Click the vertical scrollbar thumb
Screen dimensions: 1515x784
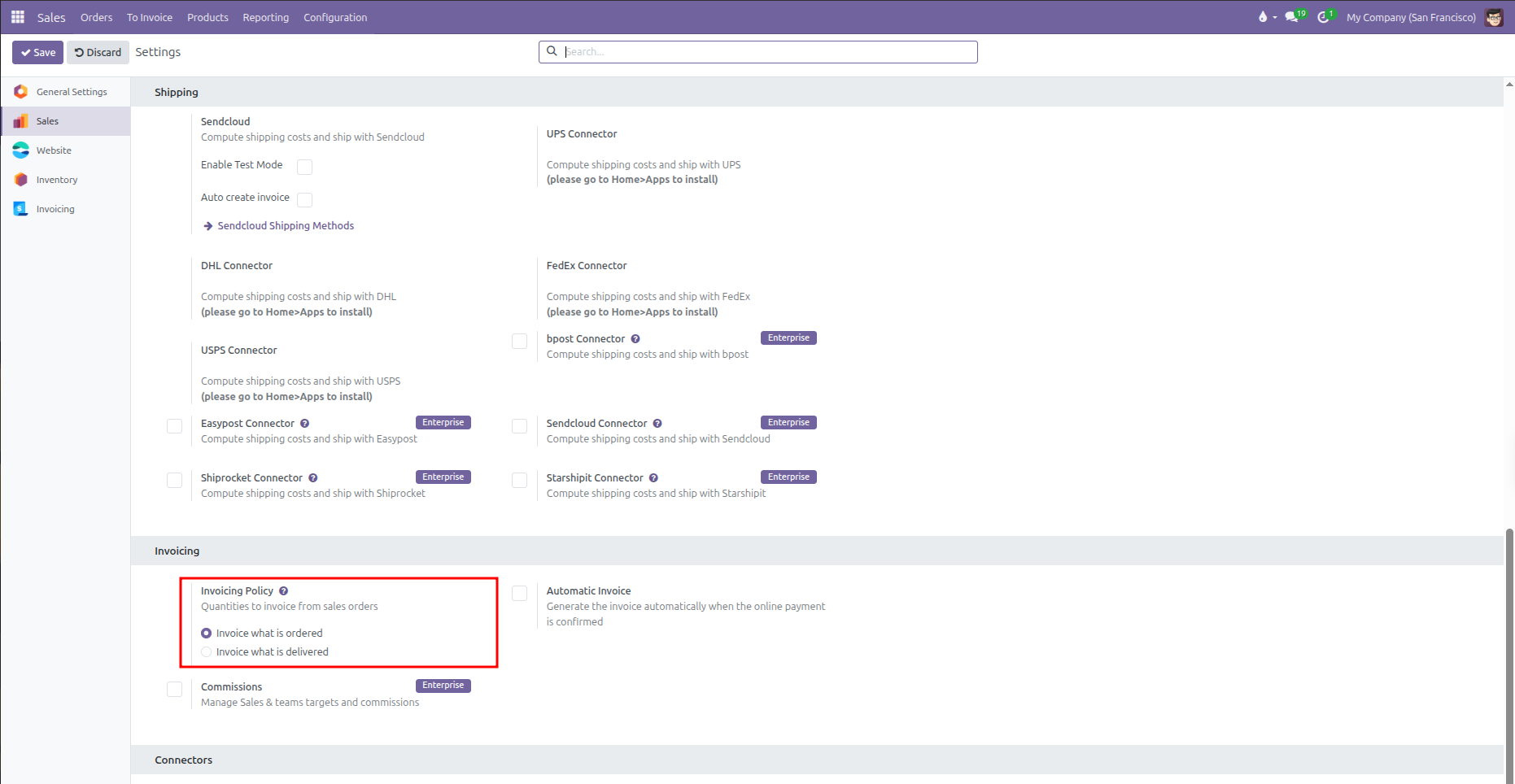coord(1509,655)
